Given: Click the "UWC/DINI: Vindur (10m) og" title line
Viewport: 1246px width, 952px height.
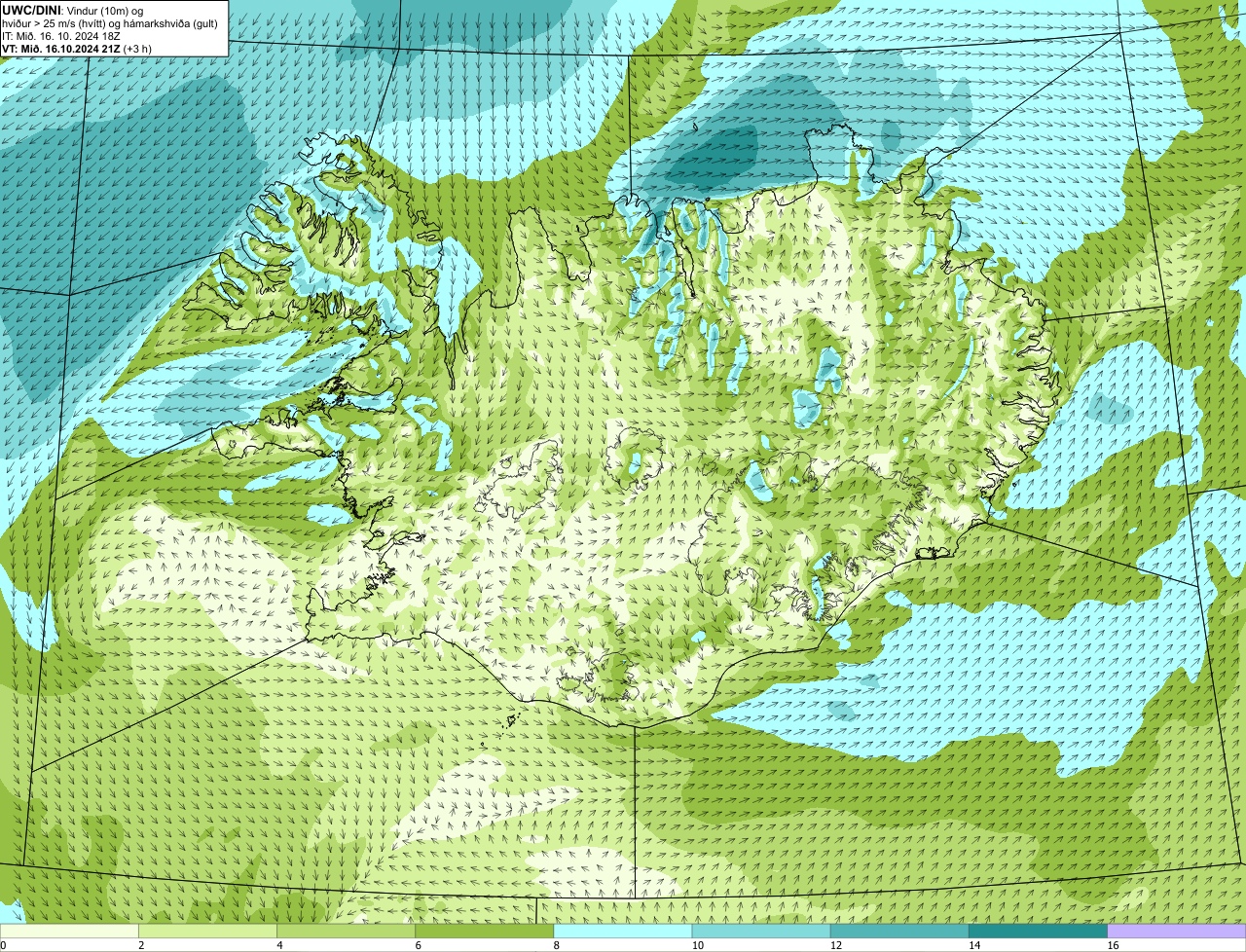Looking at the screenshot, I should [x=73, y=10].
